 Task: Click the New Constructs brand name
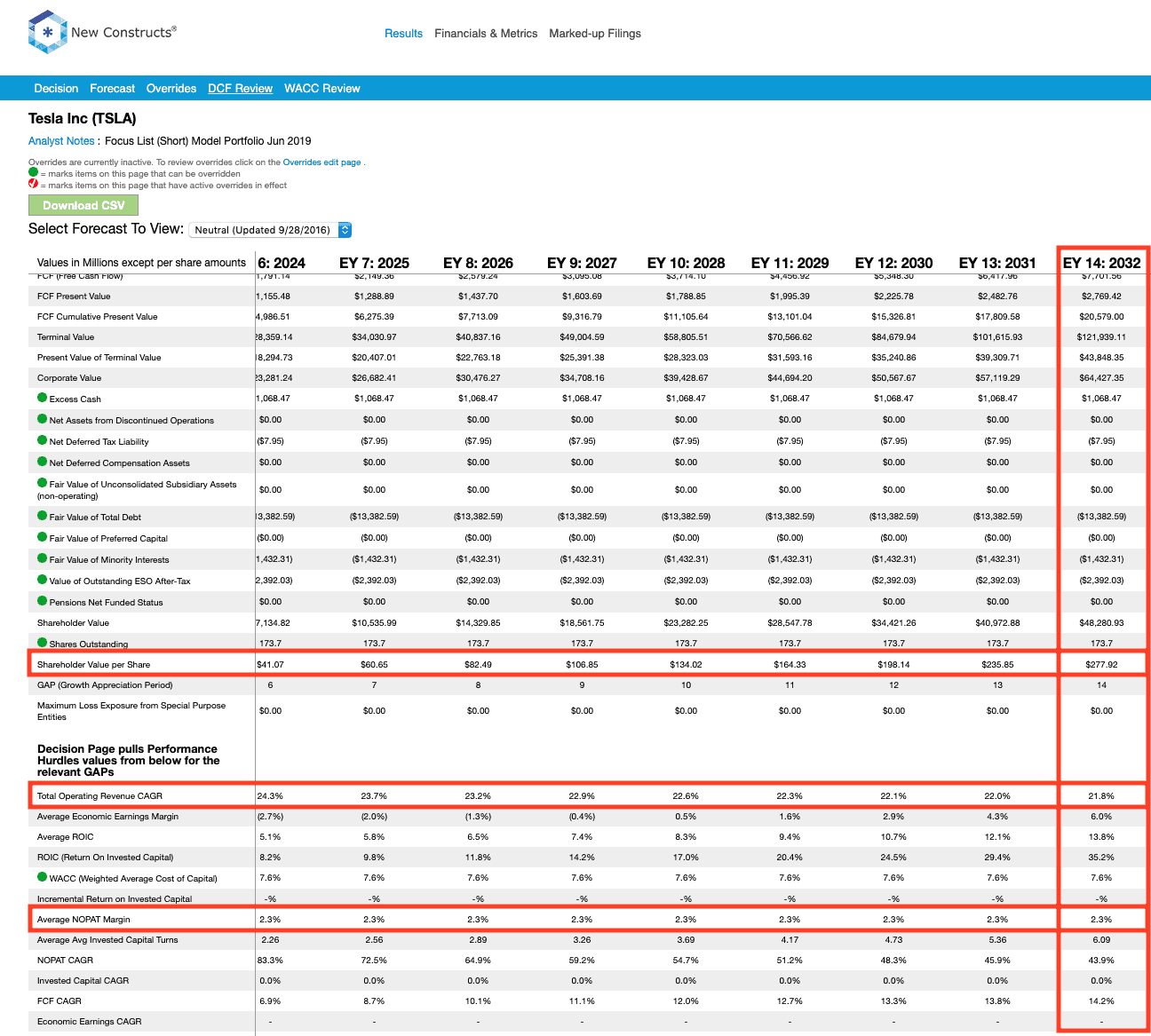click(x=123, y=32)
